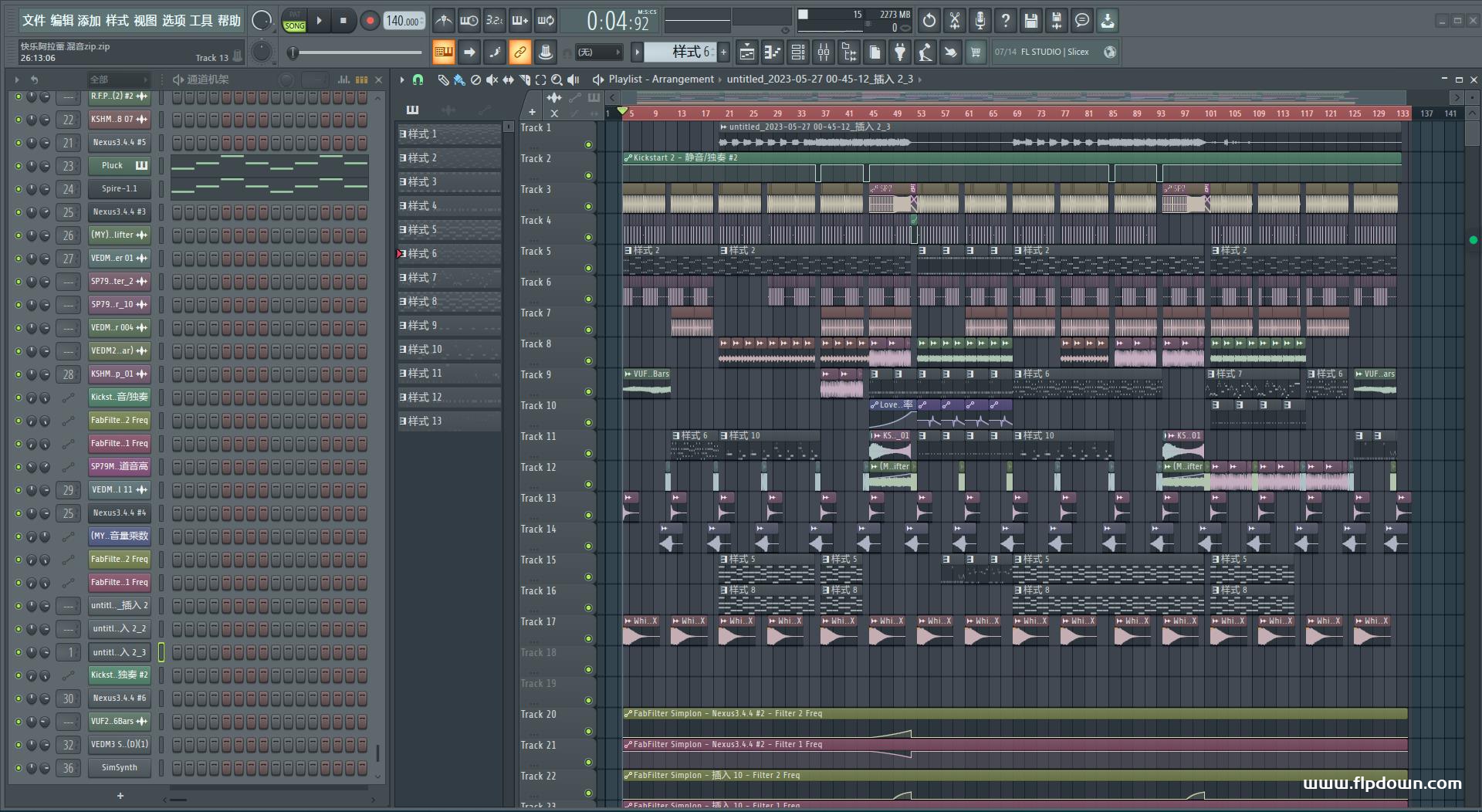Open the 样式 6 pattern selector
This screenshot has width=1482, height=812.
pyautogui.click(x=680, y=52)
